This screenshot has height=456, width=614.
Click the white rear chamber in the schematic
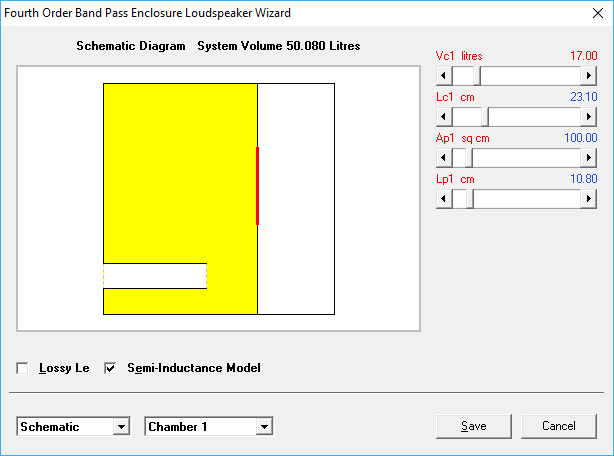coord(296,199)
